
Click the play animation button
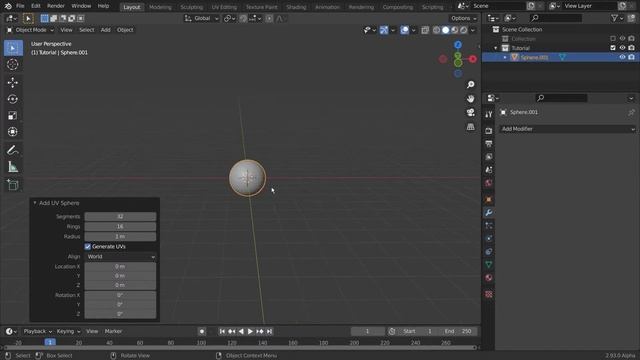(250, 331)
